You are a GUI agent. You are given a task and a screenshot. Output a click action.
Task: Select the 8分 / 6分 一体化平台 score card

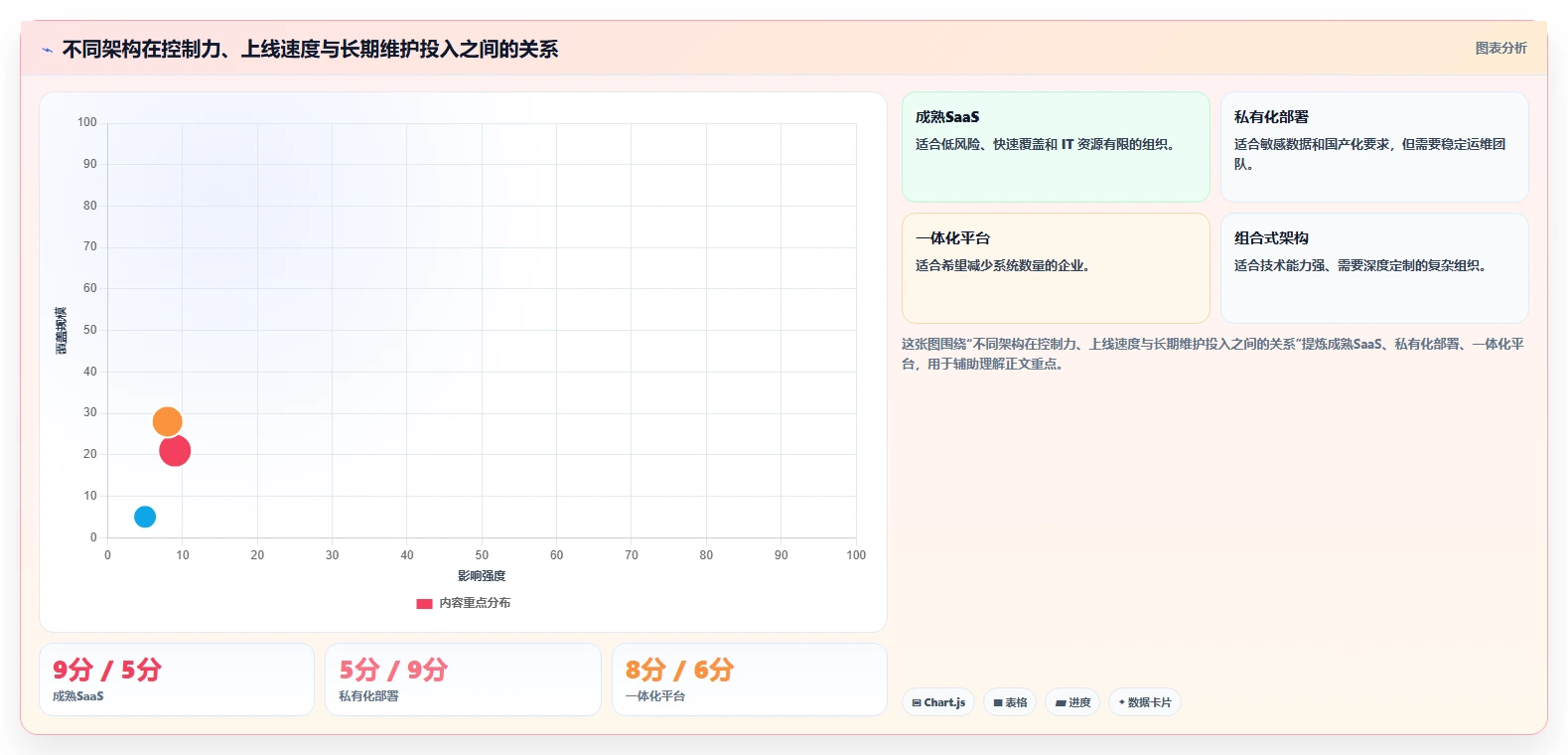750,679
